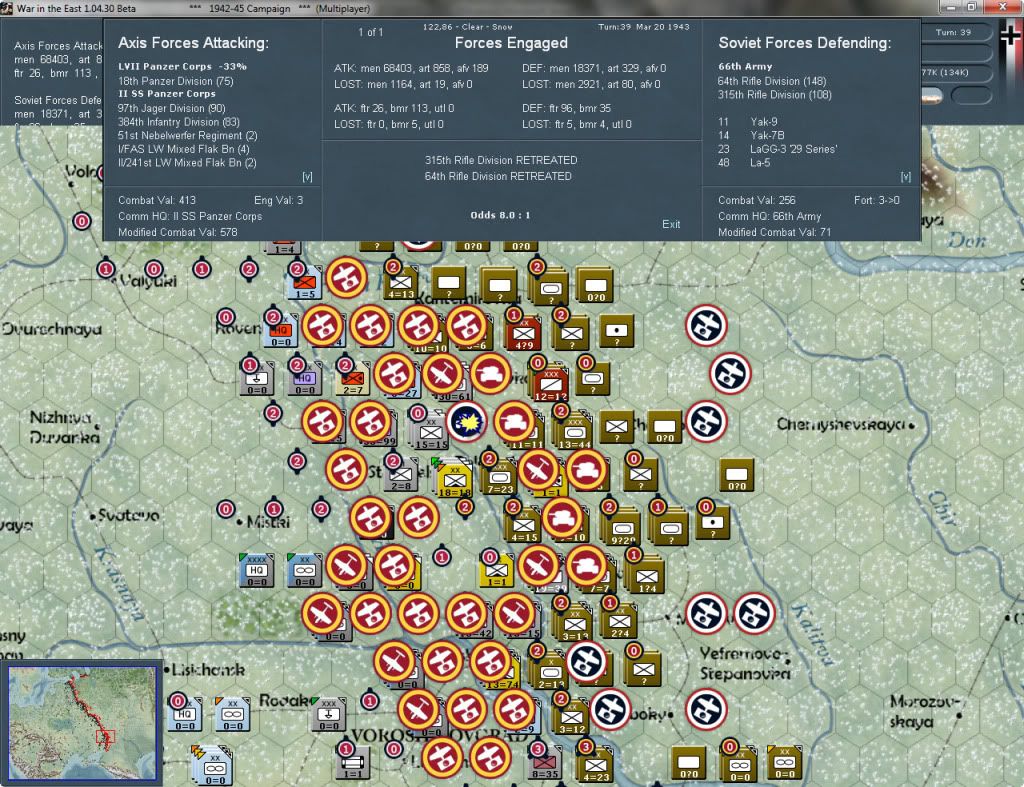Click the gray infantry counter labeled 2=8
Image resolution: width=1024 pixels, height=787 pixels.
(x=401, y=474)
